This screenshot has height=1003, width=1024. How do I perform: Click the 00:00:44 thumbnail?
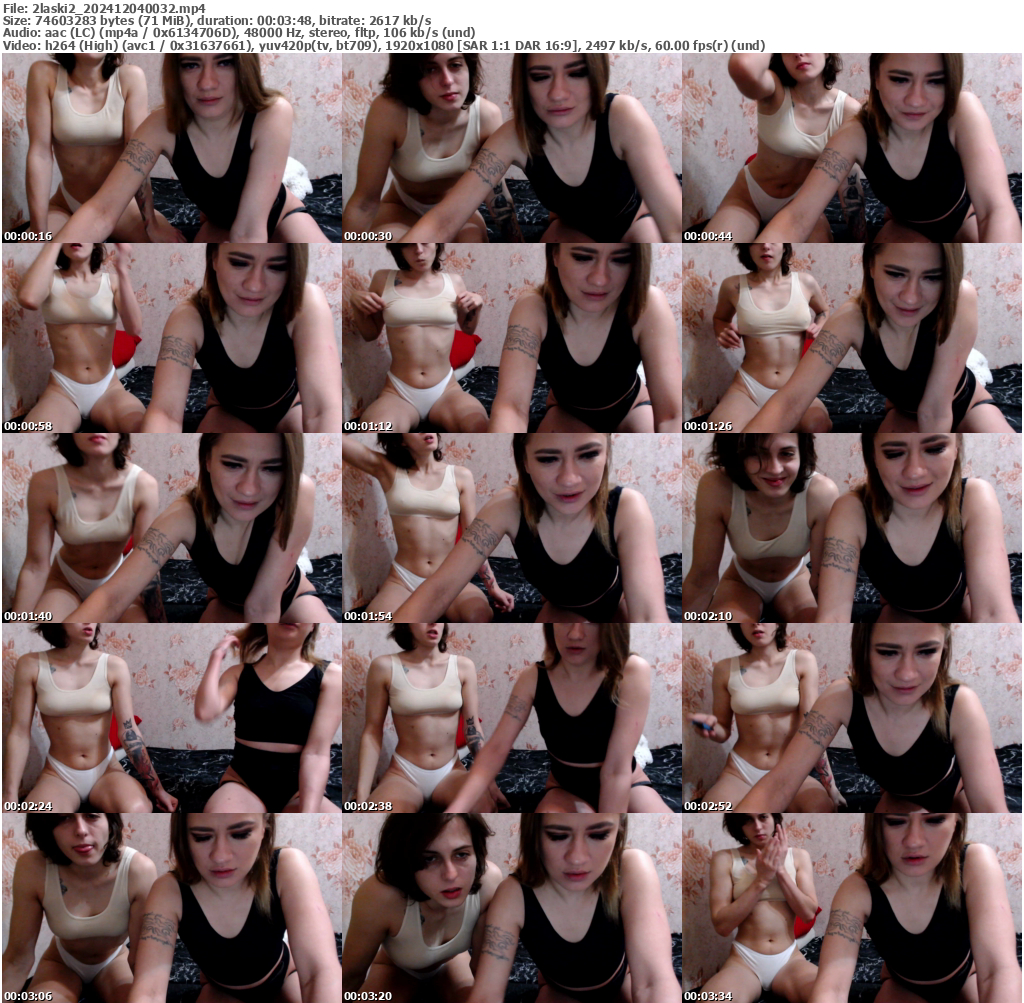pyautogui.click(x=852, y=145)
